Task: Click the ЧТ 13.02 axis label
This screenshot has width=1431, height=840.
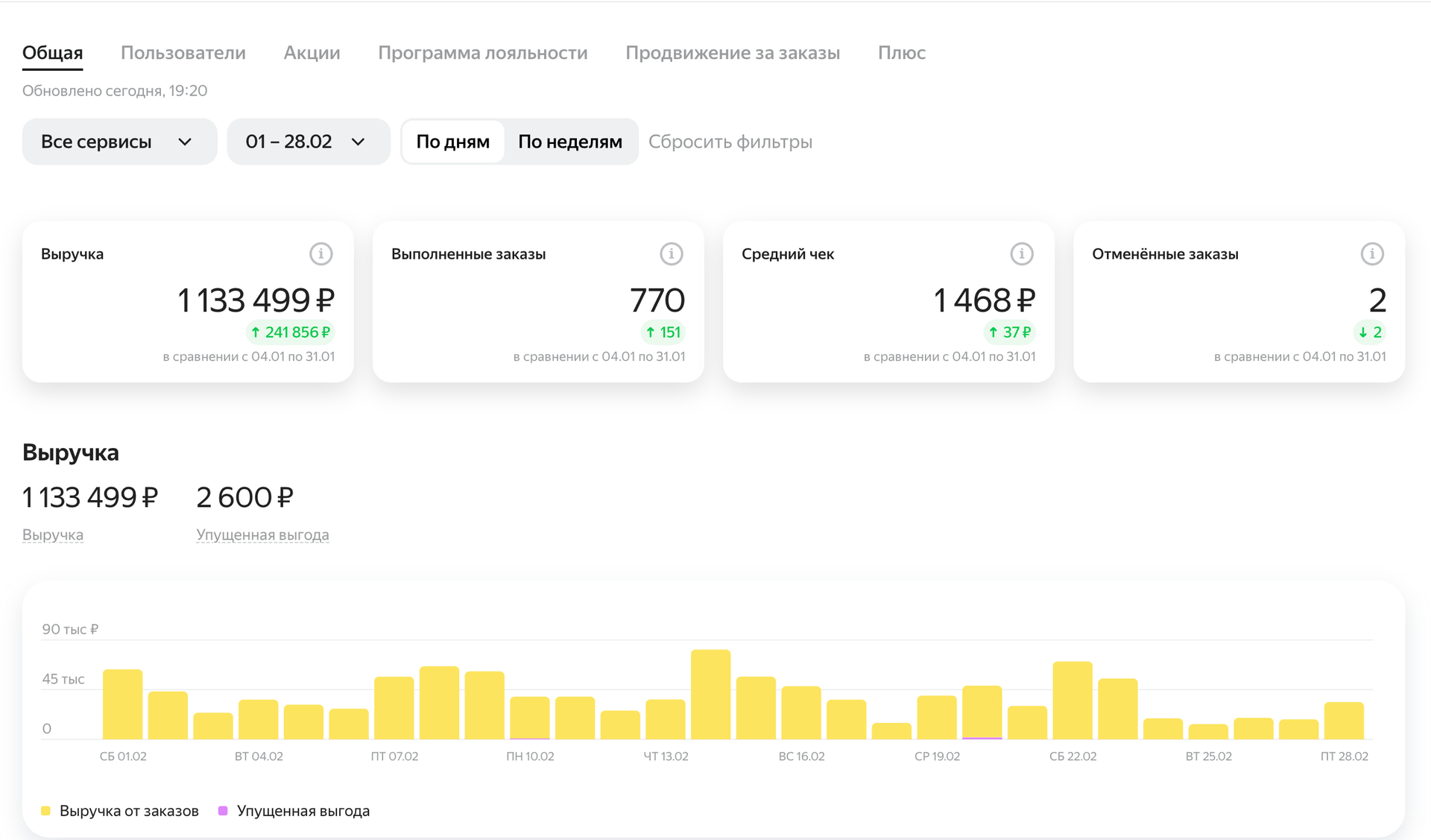Action: (666, 757)
